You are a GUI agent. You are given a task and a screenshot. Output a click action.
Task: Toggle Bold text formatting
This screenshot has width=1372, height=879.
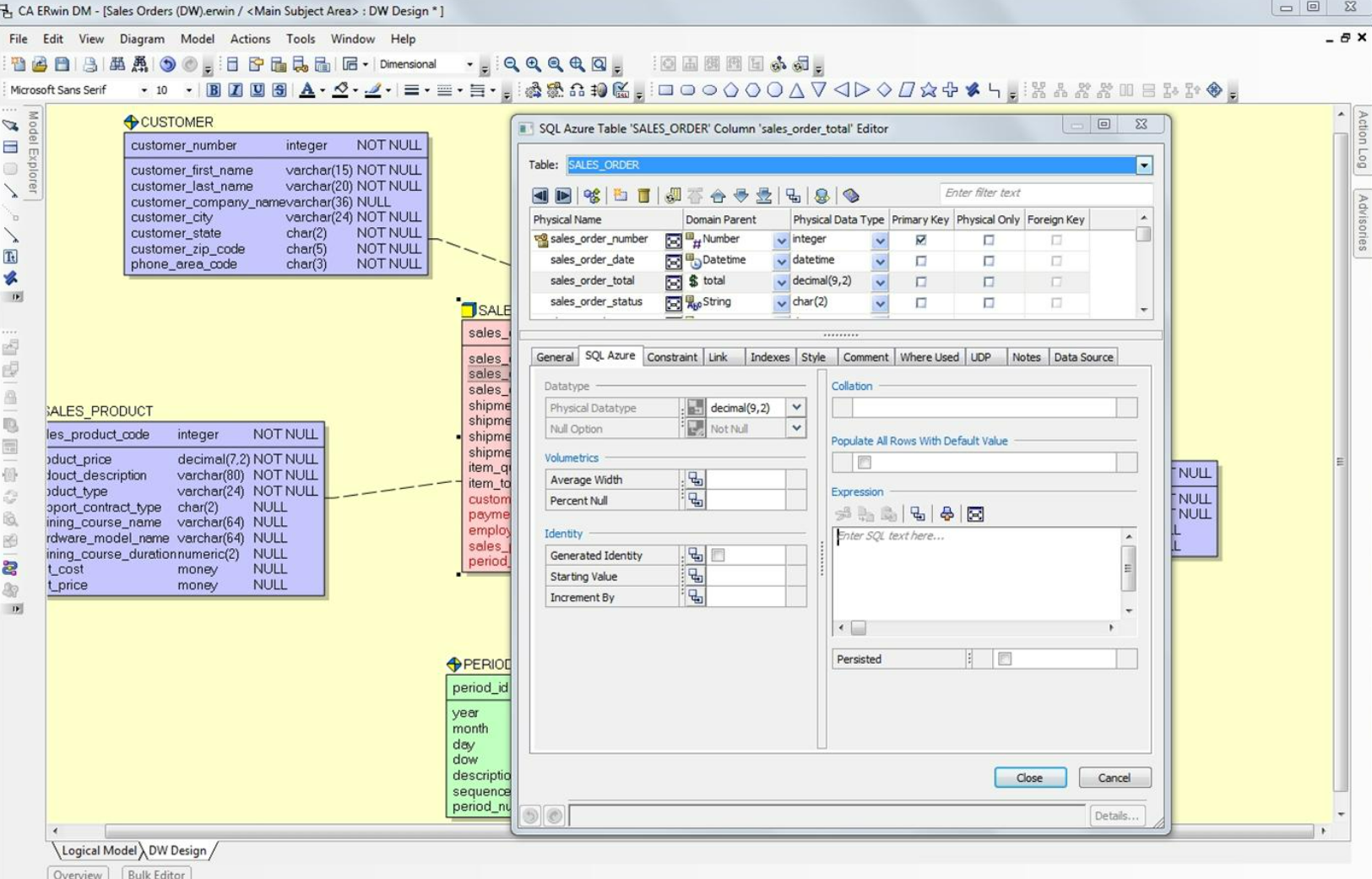214,90
